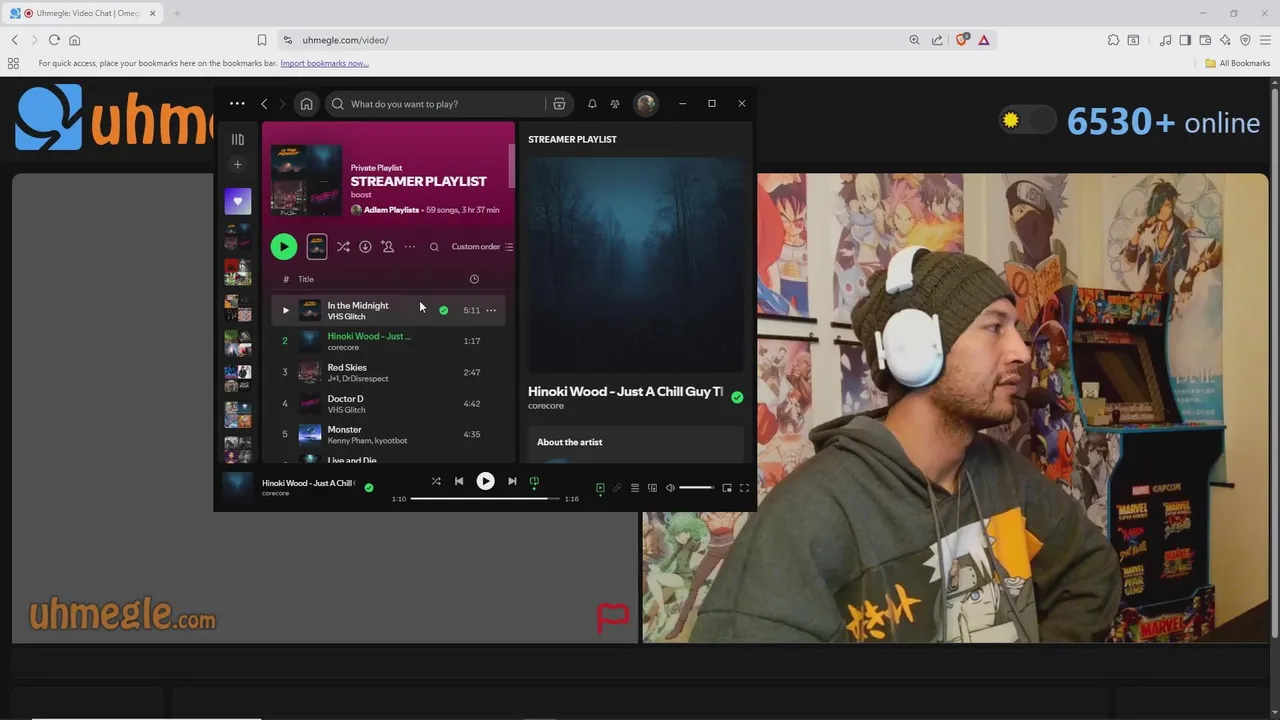Play the In the Midnight track row

click(x=285, y=310)
